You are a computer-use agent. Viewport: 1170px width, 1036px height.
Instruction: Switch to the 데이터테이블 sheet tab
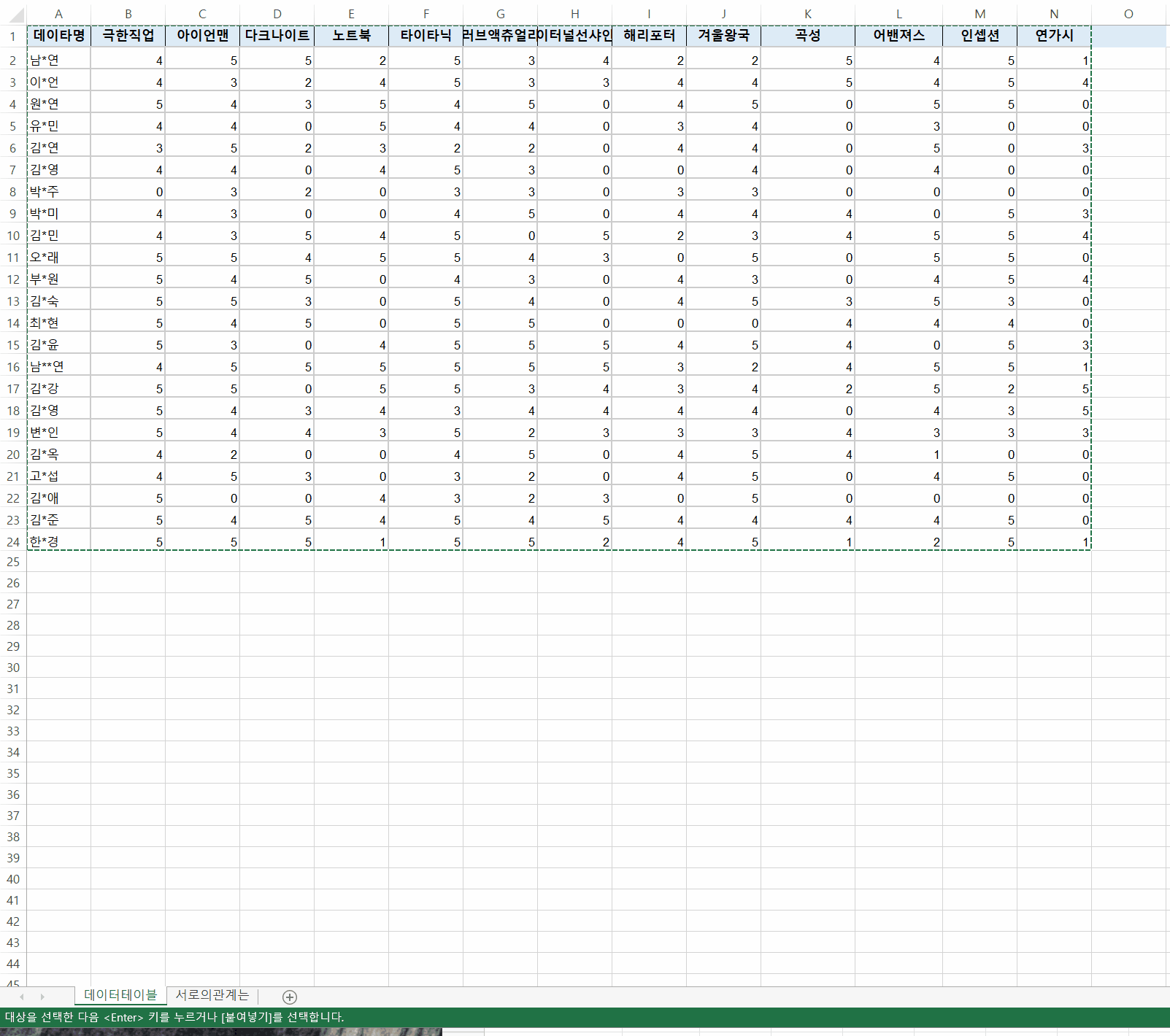tap(120, 995)
